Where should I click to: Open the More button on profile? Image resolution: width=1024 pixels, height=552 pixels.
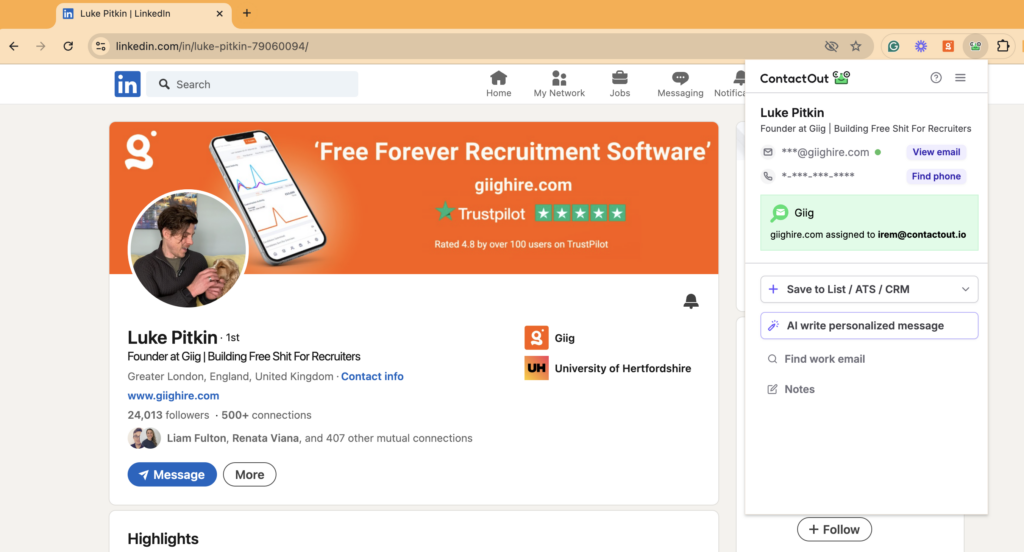point(249,475)
